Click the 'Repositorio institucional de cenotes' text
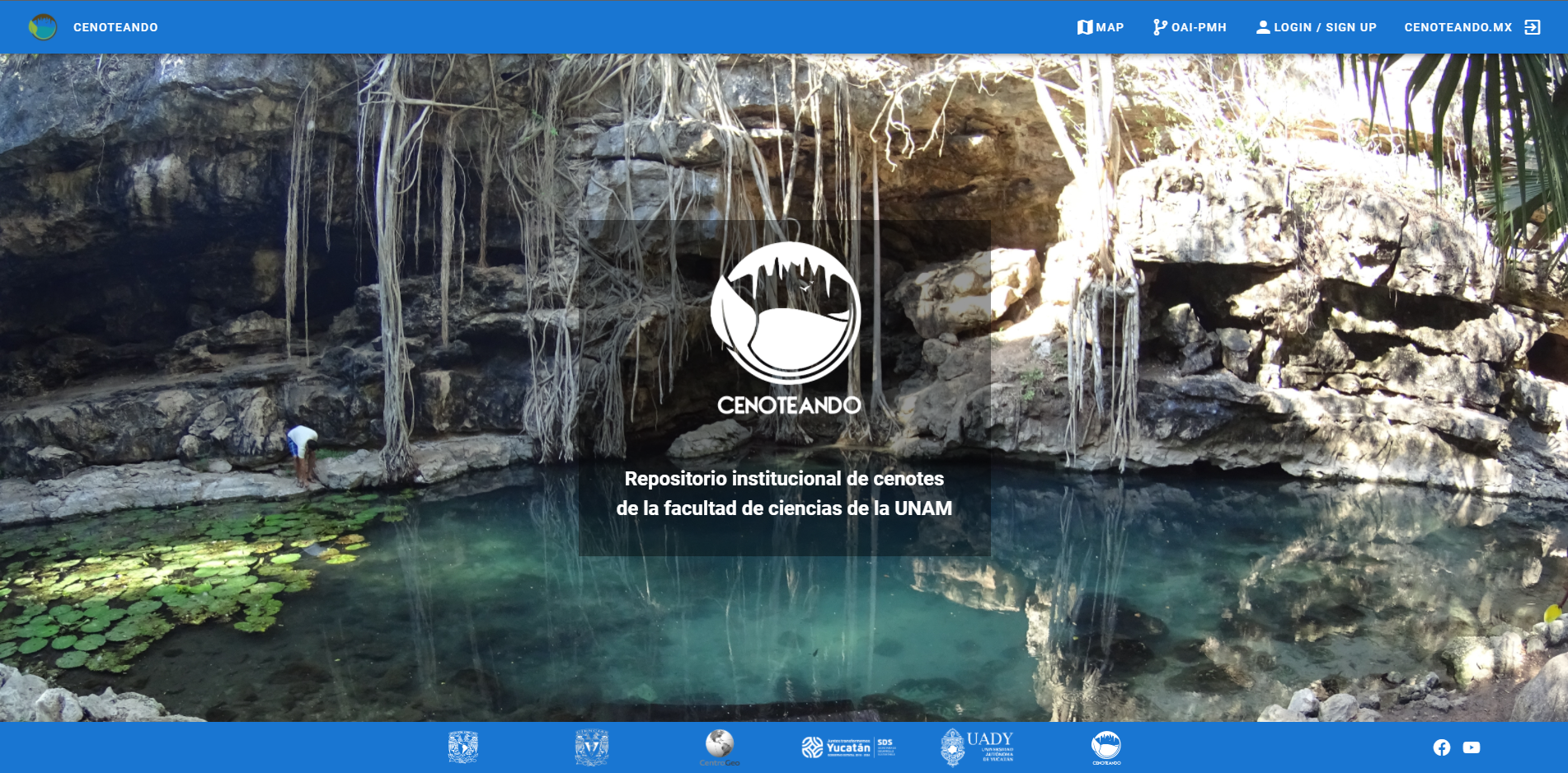The width and height of the screenshot is (1568, 773). (784, 479)
